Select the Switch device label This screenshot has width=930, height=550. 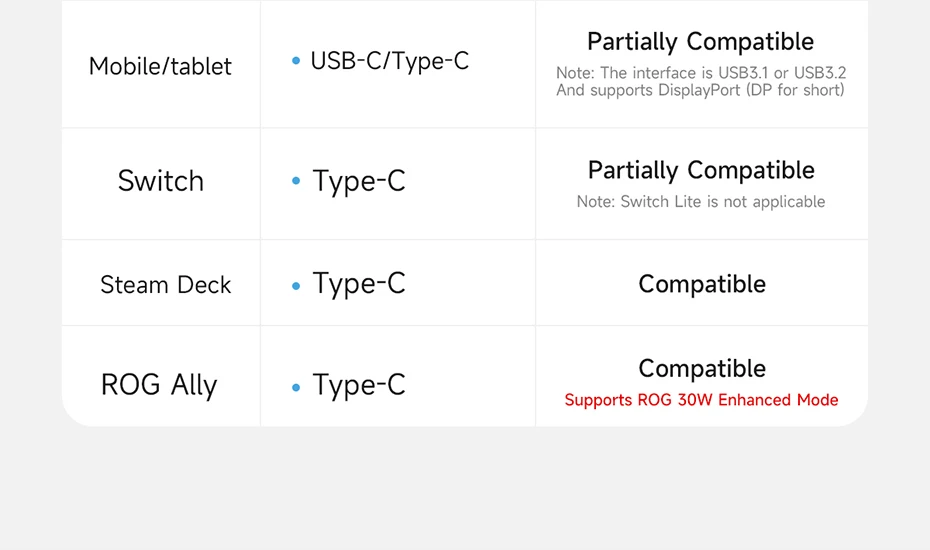click(x=160, y=181)
